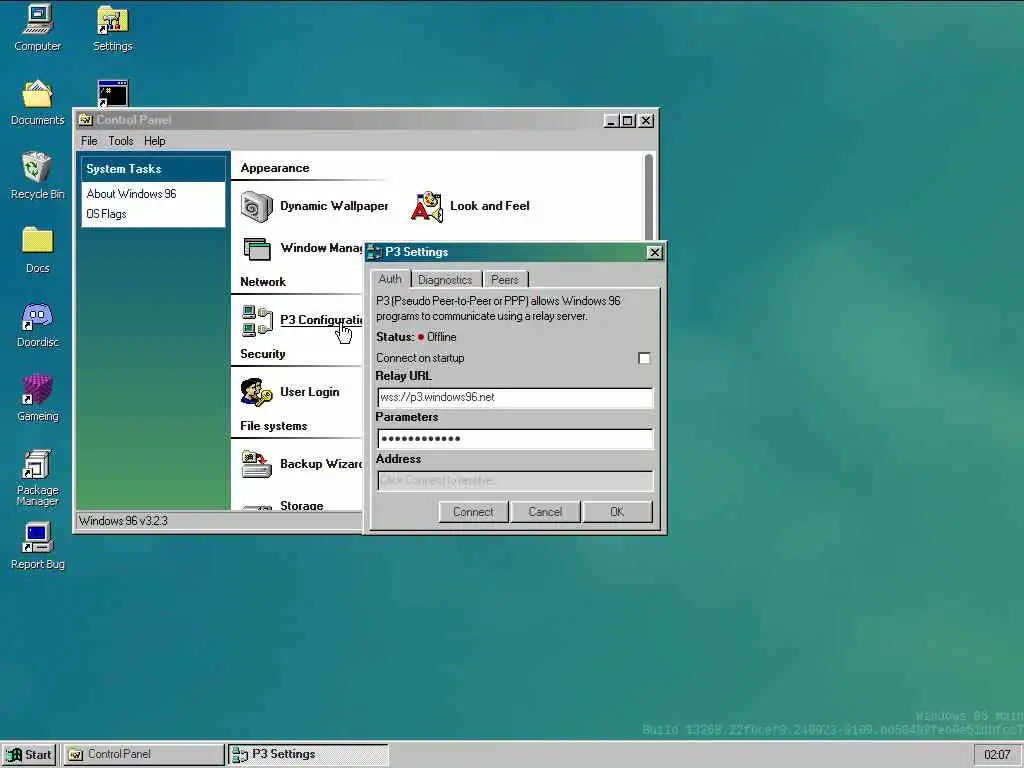Open the Start menu button

[x=29, y=754]
